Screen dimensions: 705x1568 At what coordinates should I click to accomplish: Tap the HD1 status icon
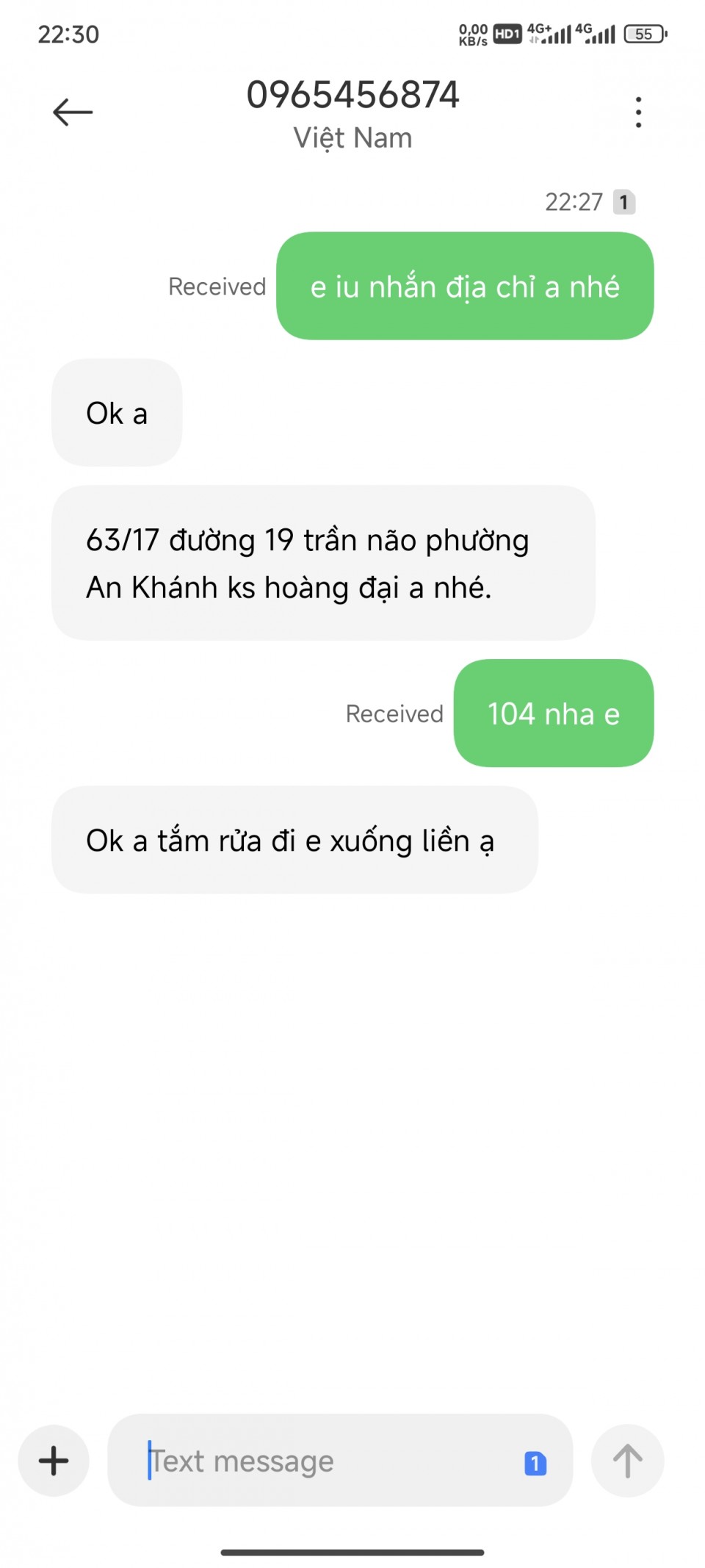pyautogui.click(x=507, y=34)
